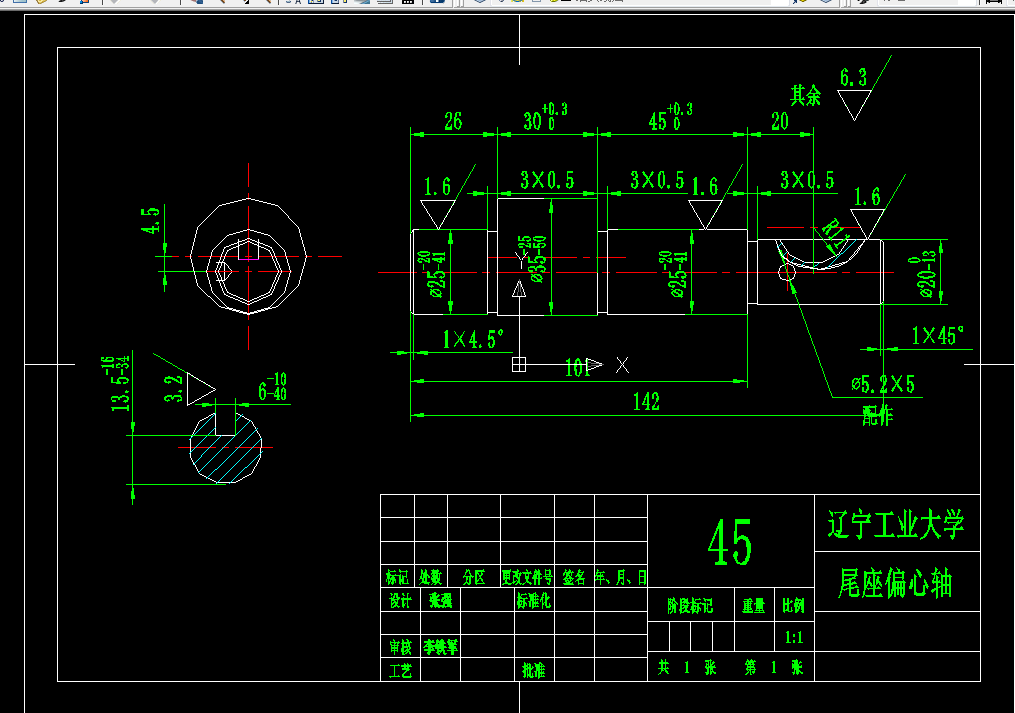Screen dimensions: 1015x713
Task: Select the 6 -10/-40 keyway width dimension
Action: click(x=273, y=387)
